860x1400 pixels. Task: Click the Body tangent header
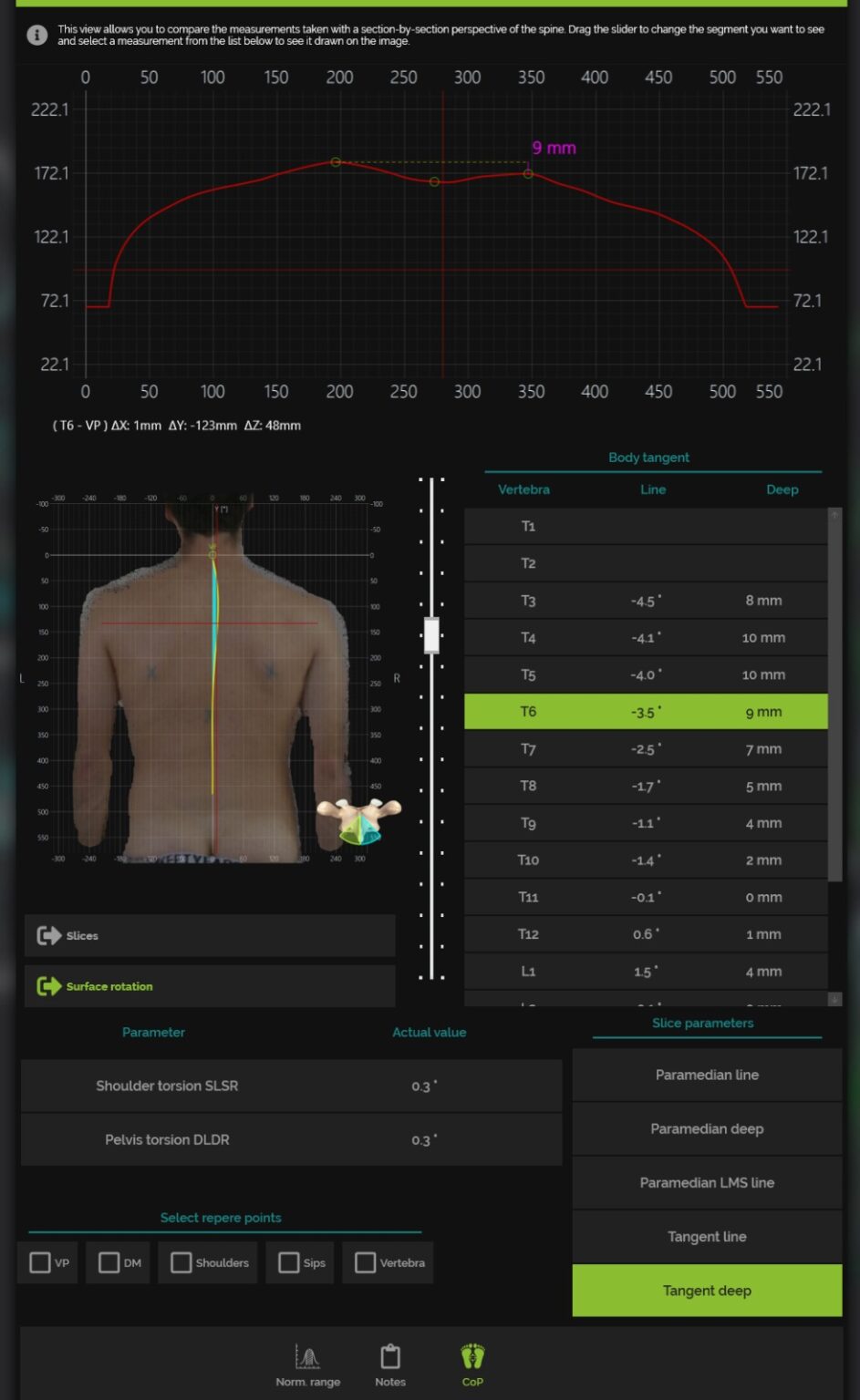[x=648, y=458]
